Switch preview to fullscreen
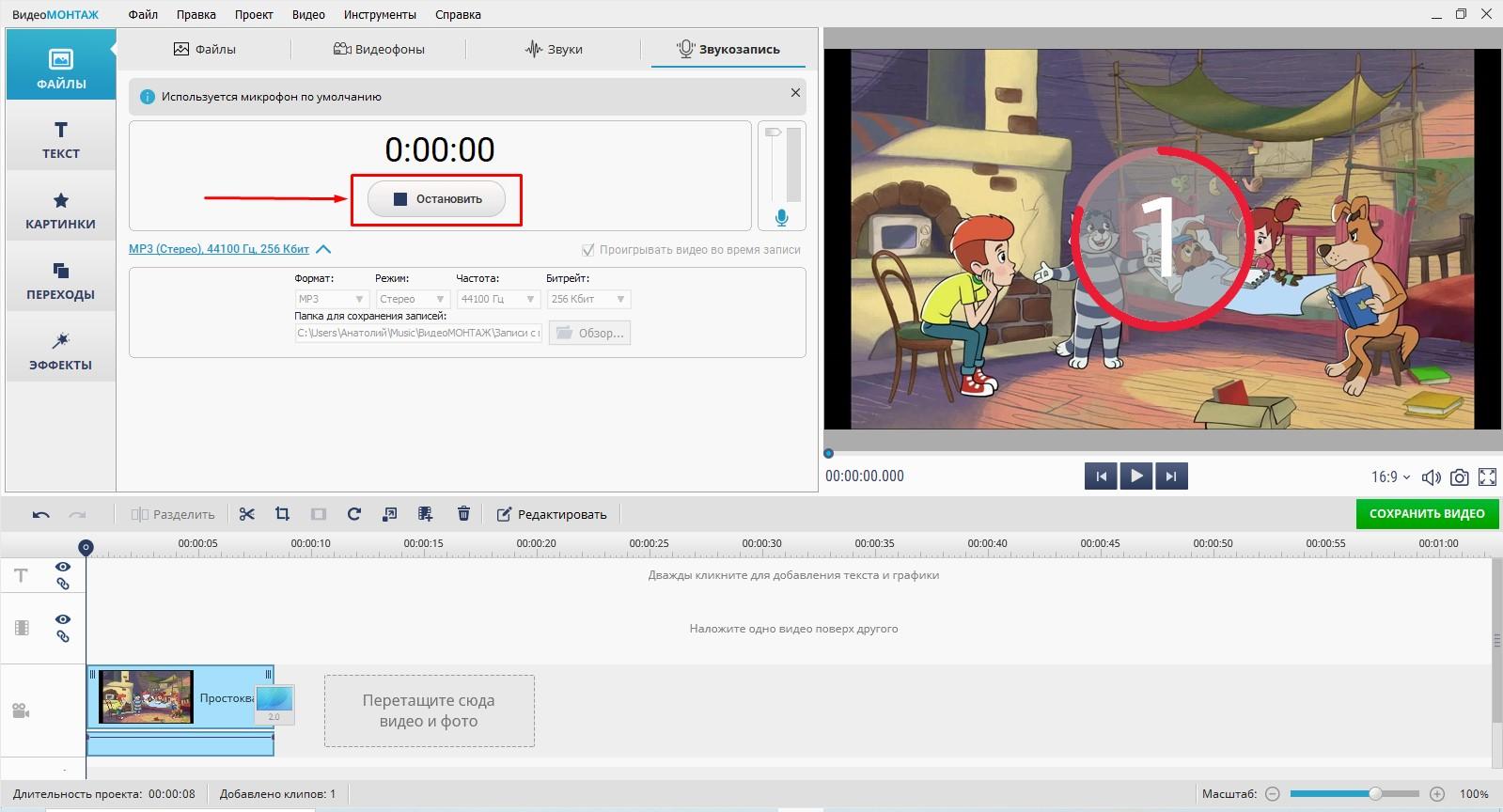Screen dimensions: 1503x812 point(1487,477)
